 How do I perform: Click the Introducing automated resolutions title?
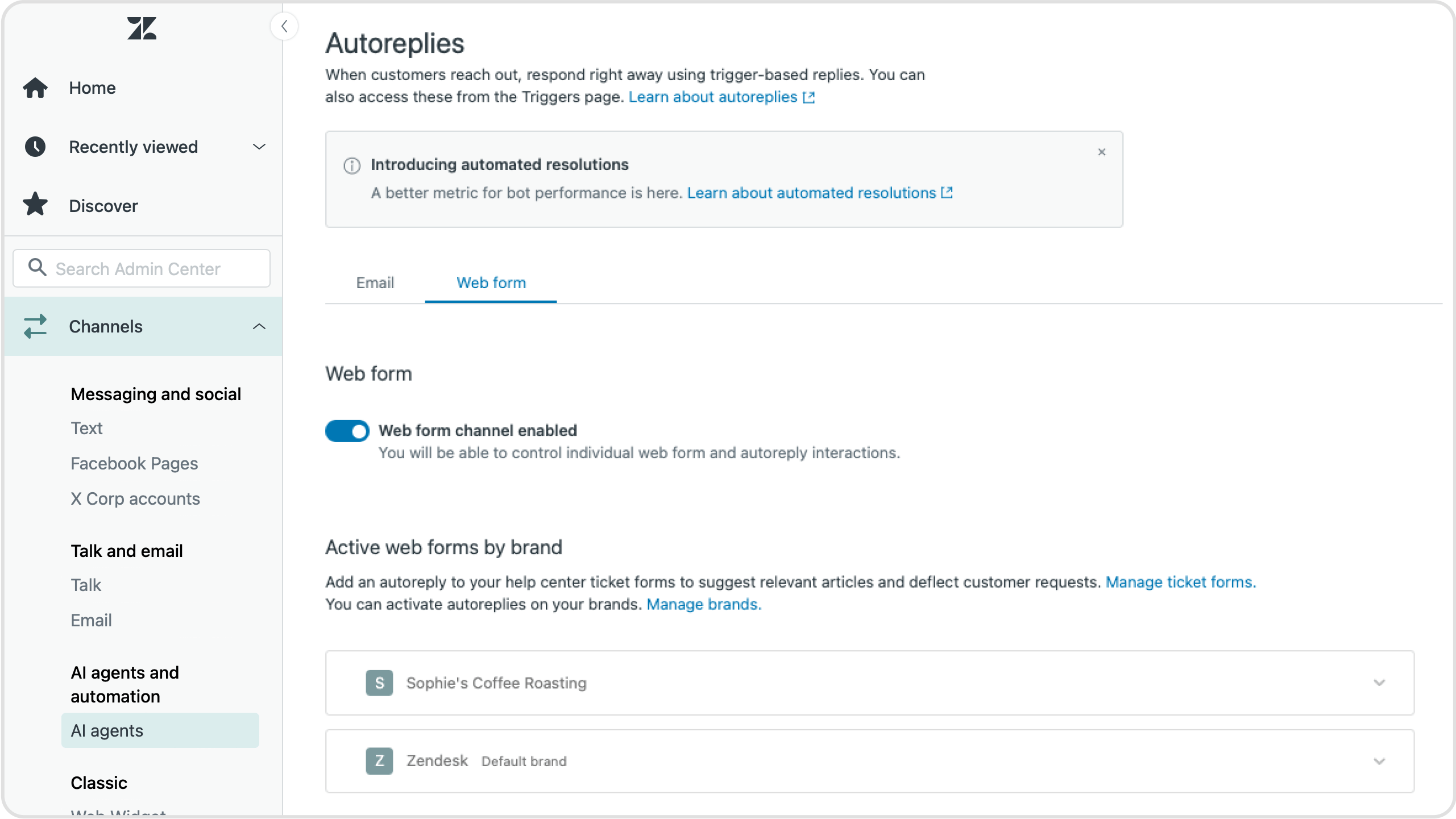[500, 165]
